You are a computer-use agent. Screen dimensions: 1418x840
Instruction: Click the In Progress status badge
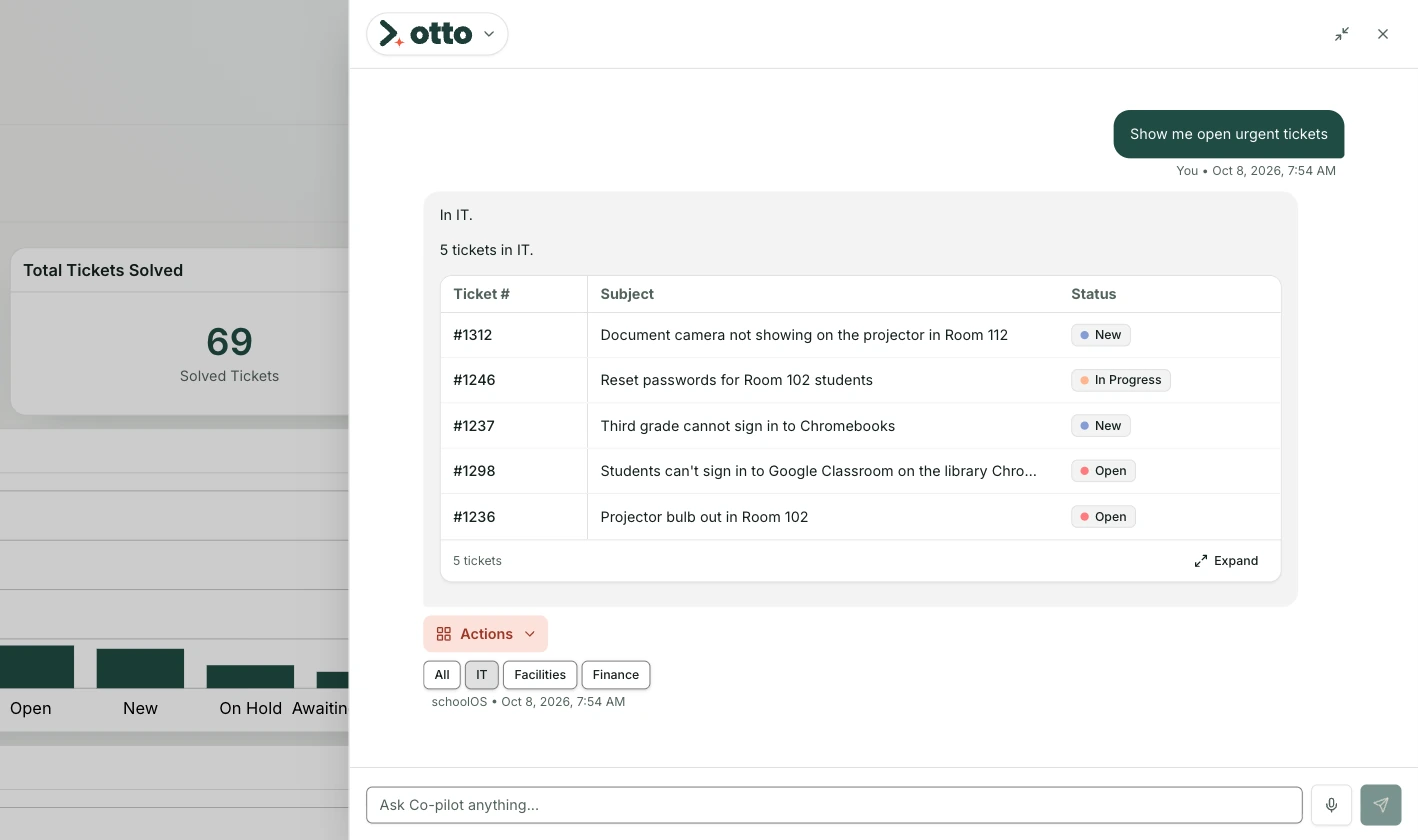point(1121,380)
